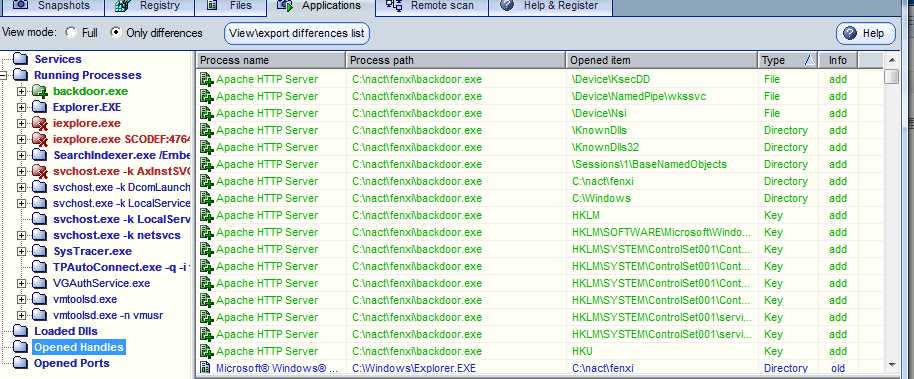Screen dimensions: 914x379
Task: Click the icon of the \Device\KsecDD row
Action: (x=206, y=79)
